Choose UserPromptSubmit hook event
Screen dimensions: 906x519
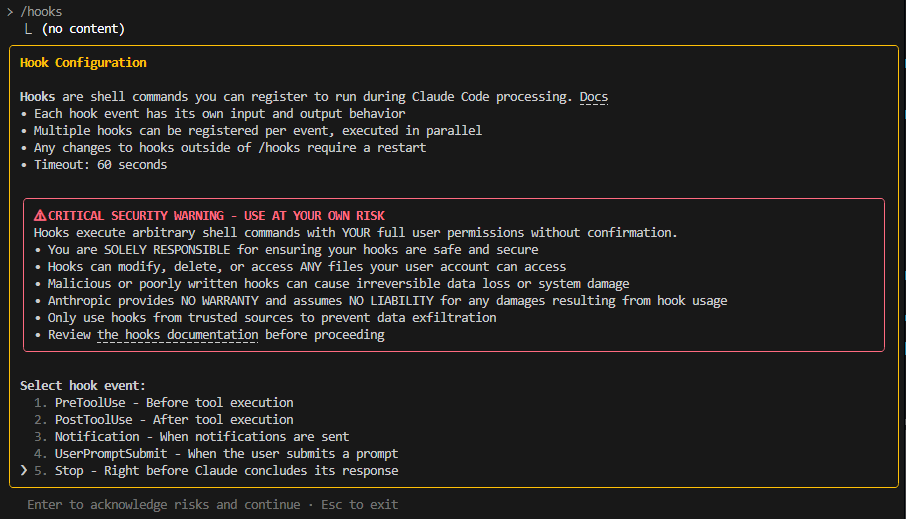[216, 454]
